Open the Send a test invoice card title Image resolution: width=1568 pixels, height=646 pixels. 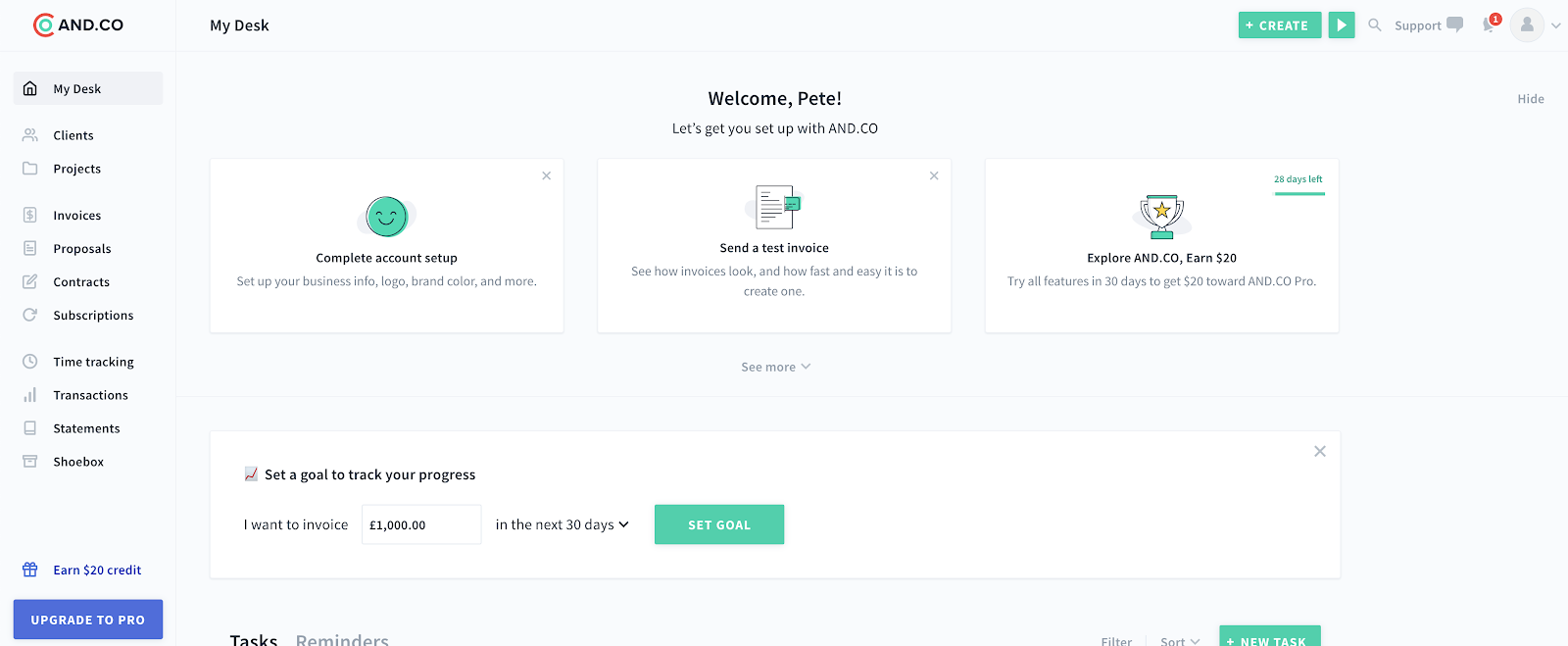coord(774,248)
